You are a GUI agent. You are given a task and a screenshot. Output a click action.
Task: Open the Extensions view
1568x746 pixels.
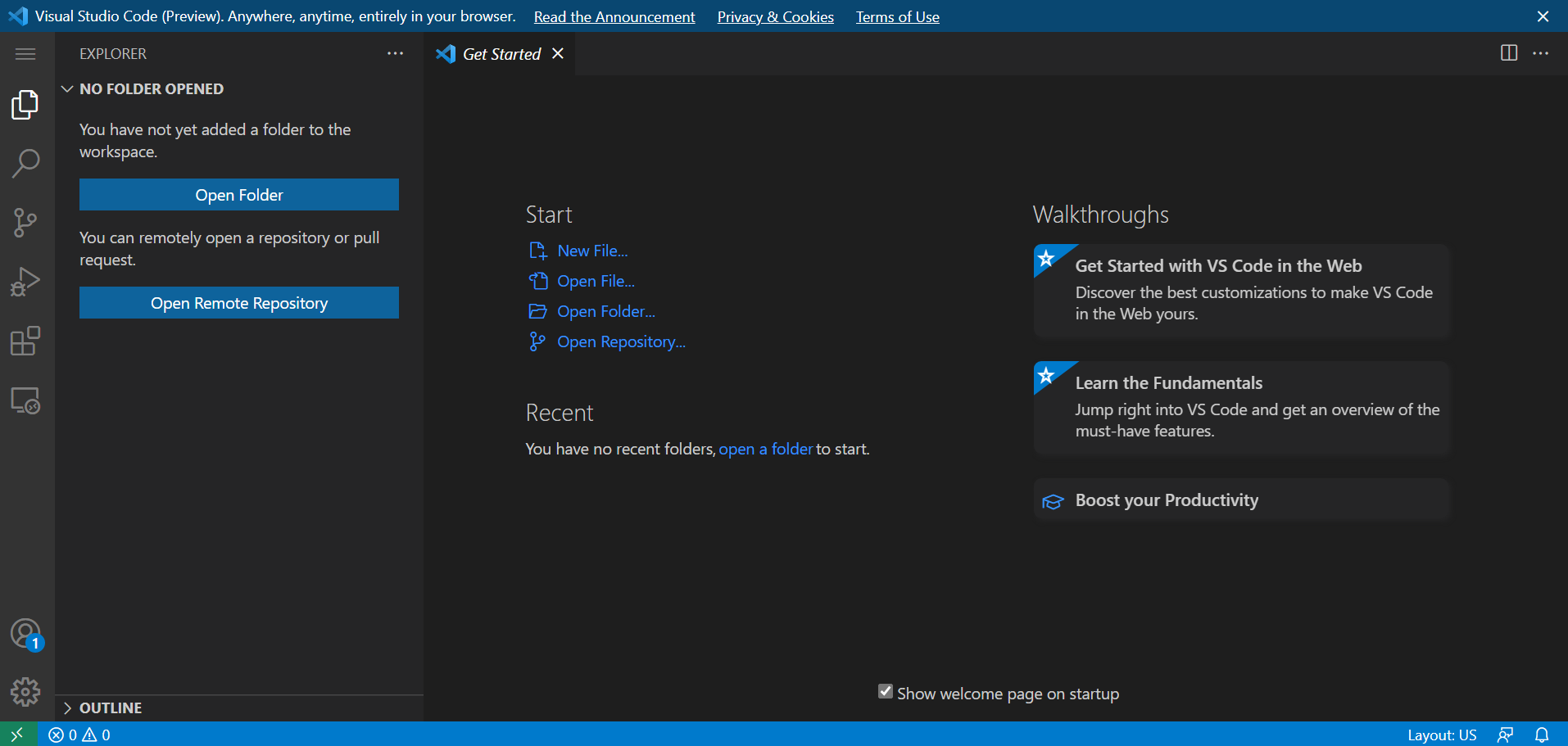[25, 341]
